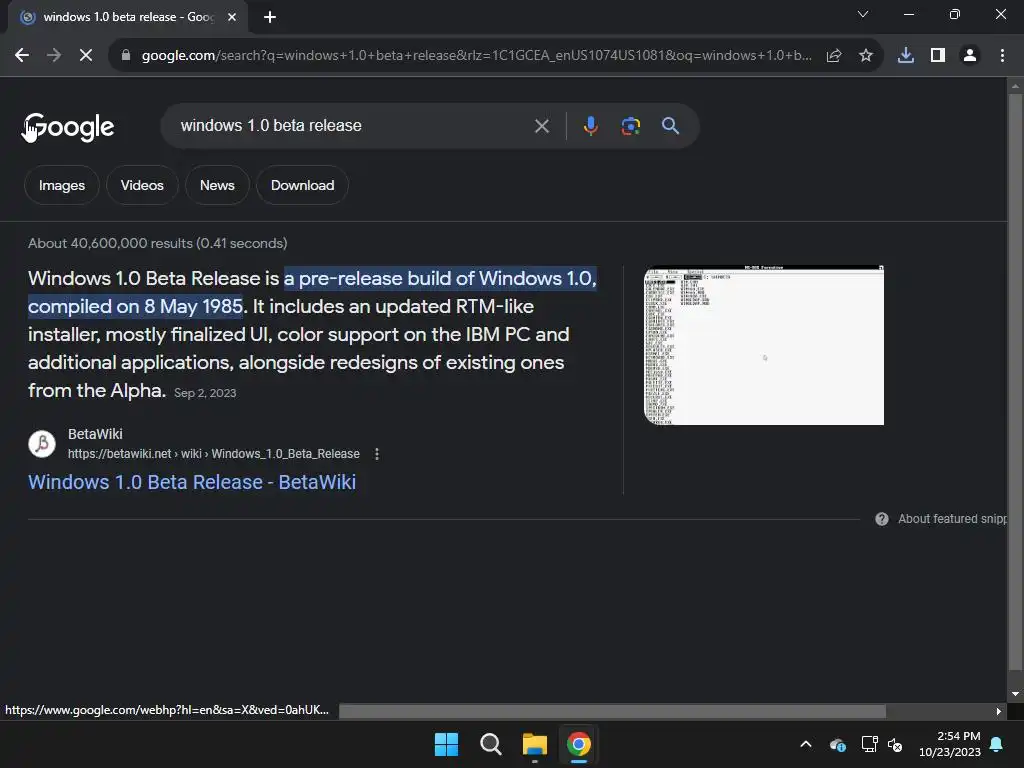
Task: Click the BetaWiki site favicon
Action: (x=42, y=443)
